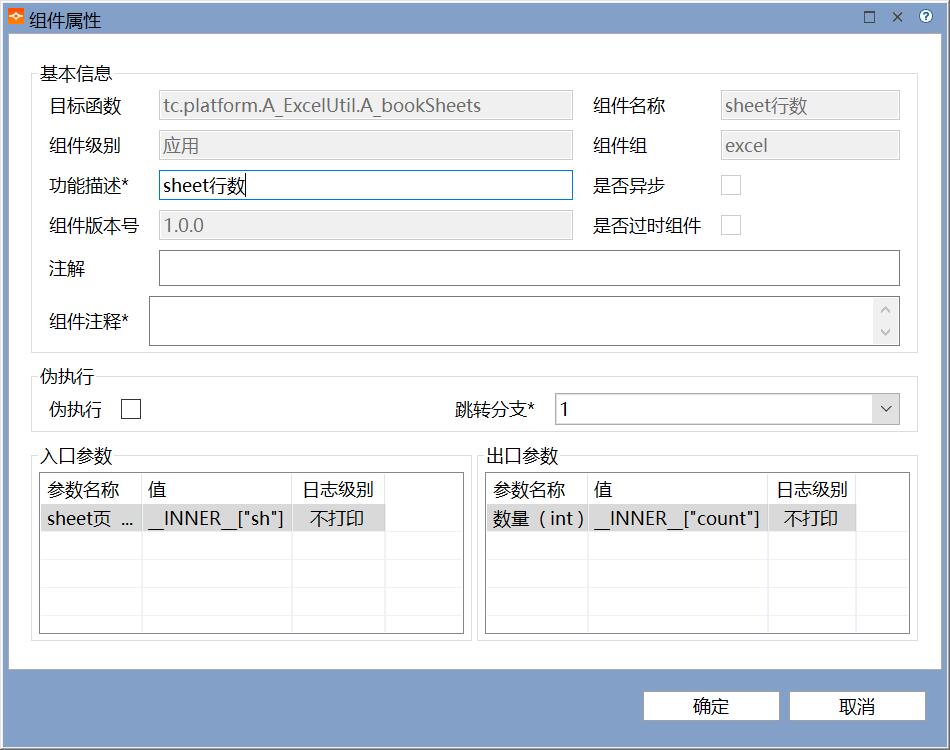The image size is (950, 750).
Task: Click 参数名称 header in 出口参数 table
Action: [537, 489]
